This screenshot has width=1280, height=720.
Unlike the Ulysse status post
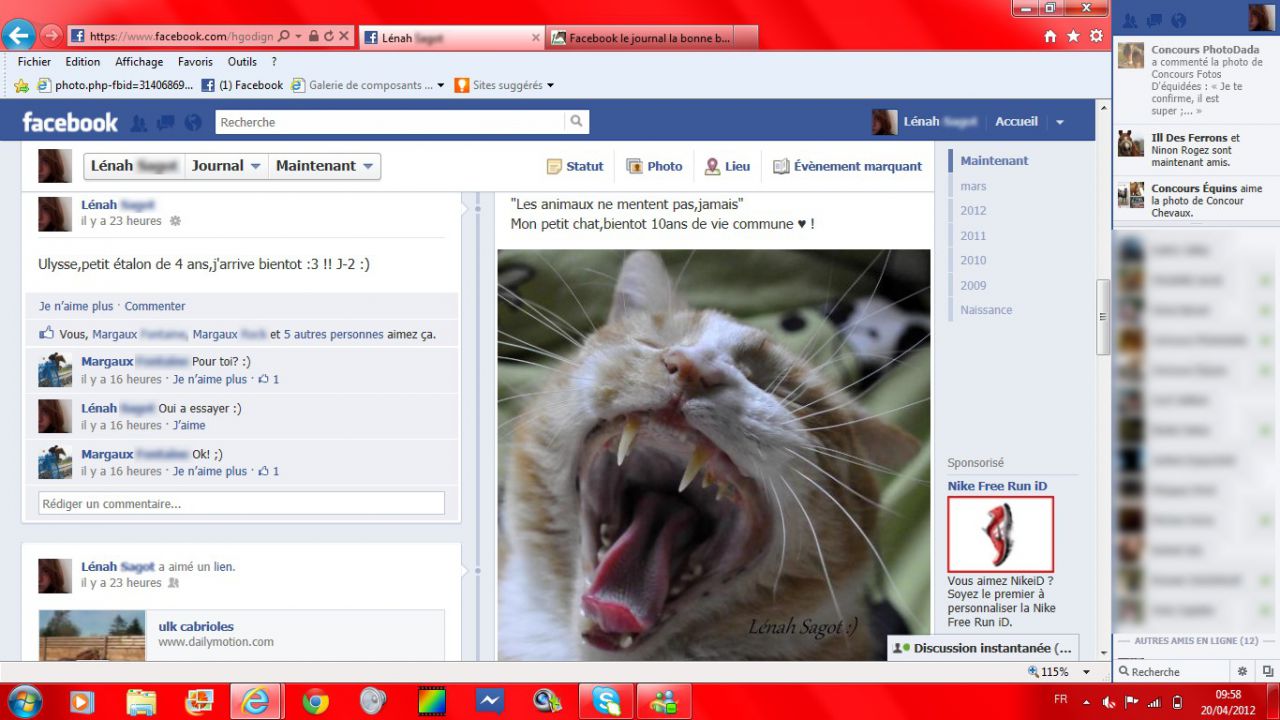[76, 306]
